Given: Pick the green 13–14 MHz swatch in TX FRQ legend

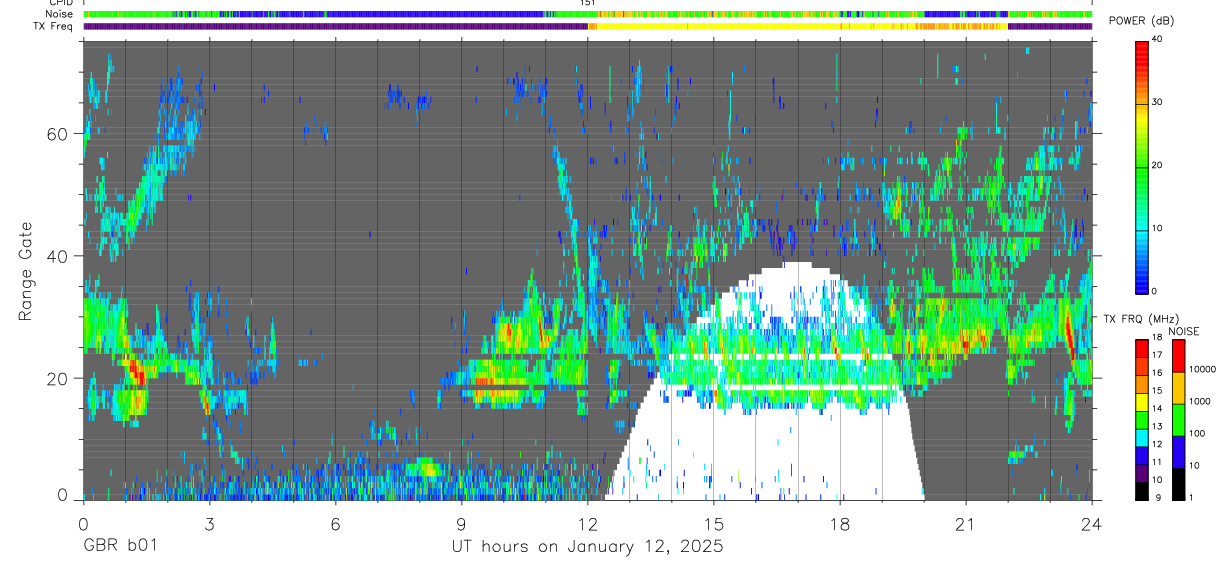Looking at the screenshot, I should tap(1142, 419).
